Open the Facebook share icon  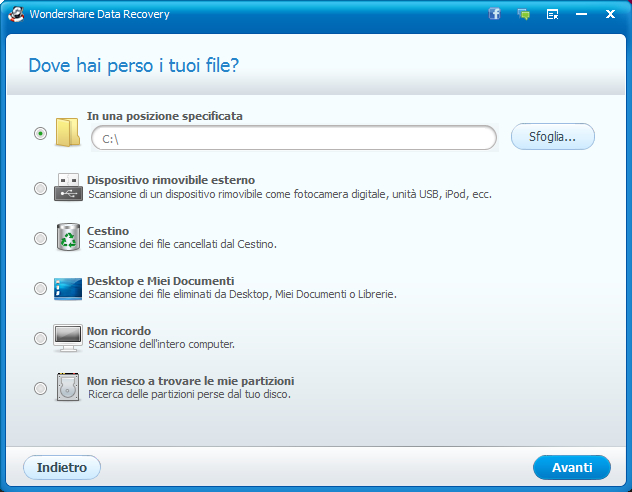[495, 14]
